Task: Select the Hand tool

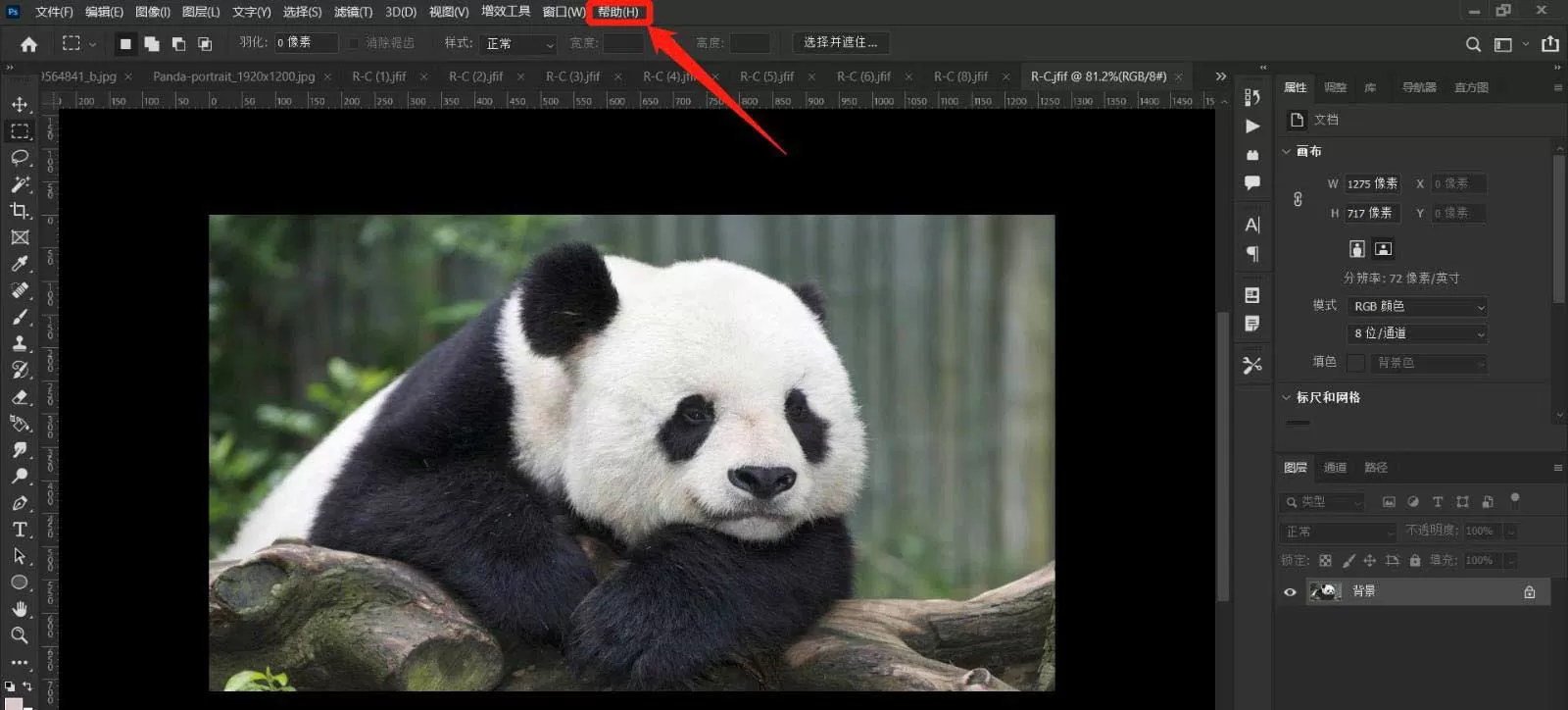Action: pos(20,609)
